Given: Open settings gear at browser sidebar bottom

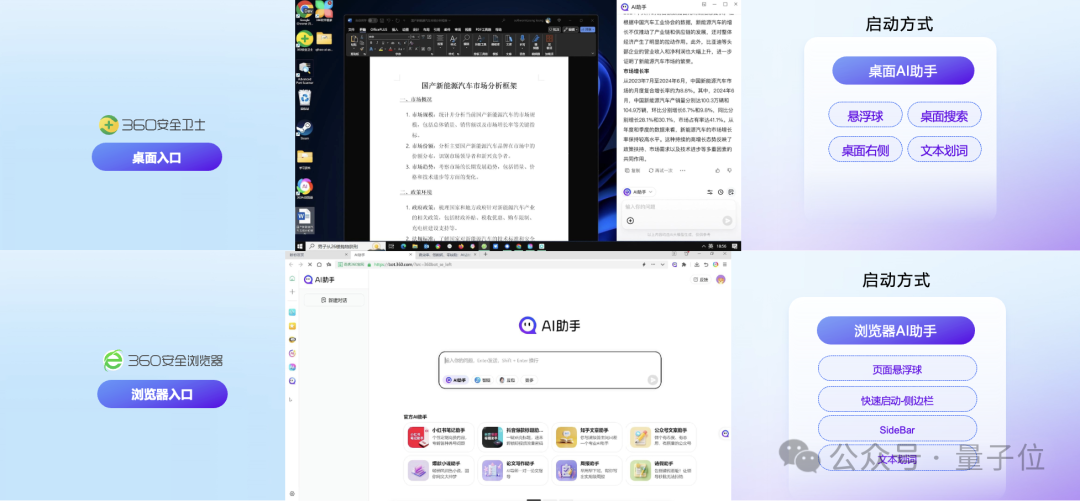Looking at the screenshot, I should pos(292,493).
